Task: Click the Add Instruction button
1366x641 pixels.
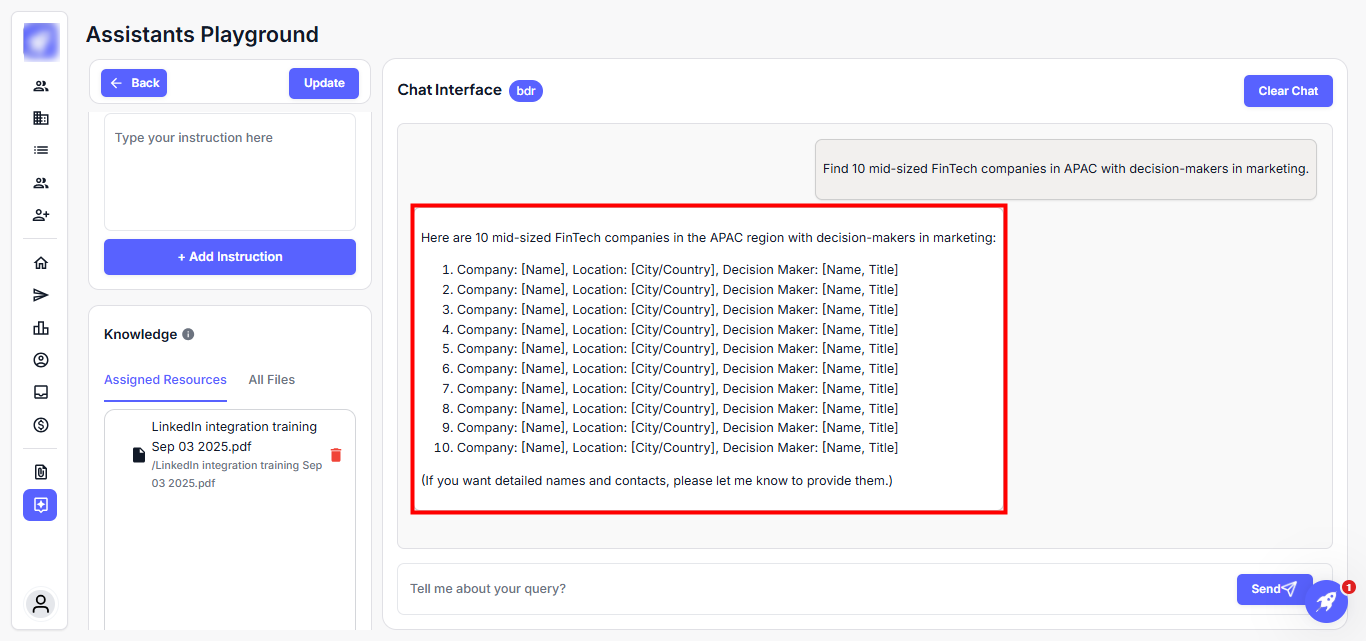Action: tap(230, 257)
